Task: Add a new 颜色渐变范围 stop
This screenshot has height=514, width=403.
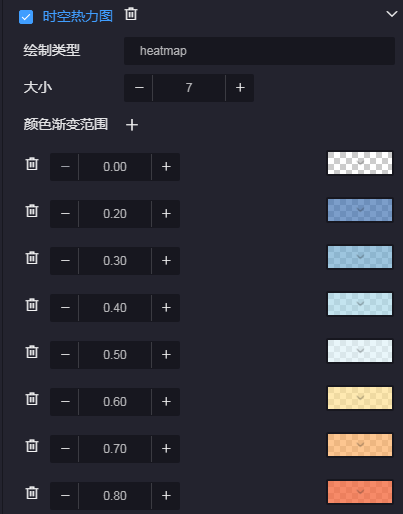Action: (132, 125)
